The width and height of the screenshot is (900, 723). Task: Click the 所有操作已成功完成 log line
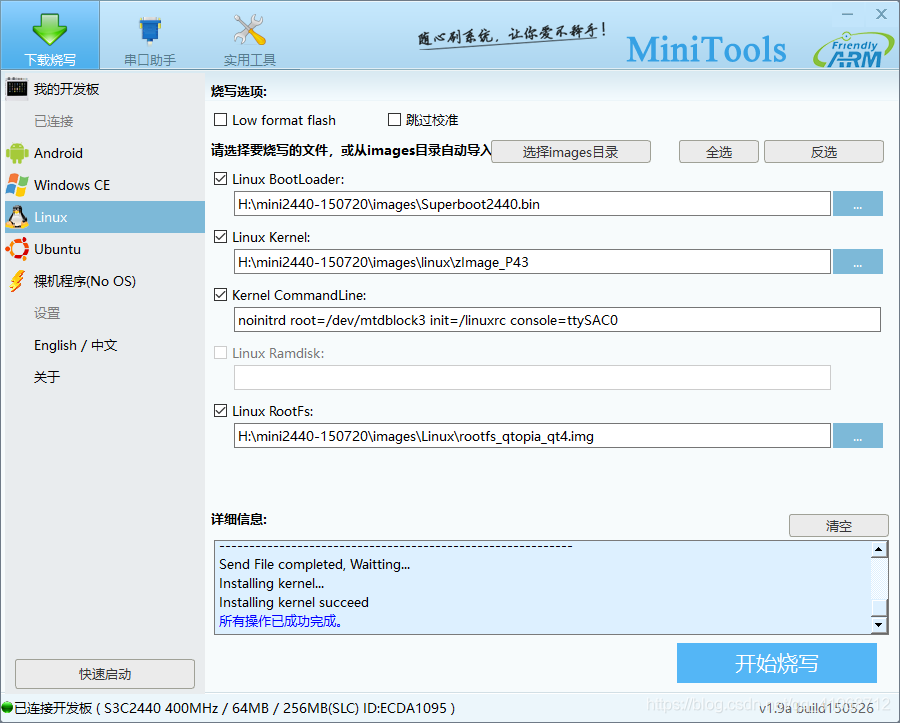pyautogui.click(x=281, y=621)
